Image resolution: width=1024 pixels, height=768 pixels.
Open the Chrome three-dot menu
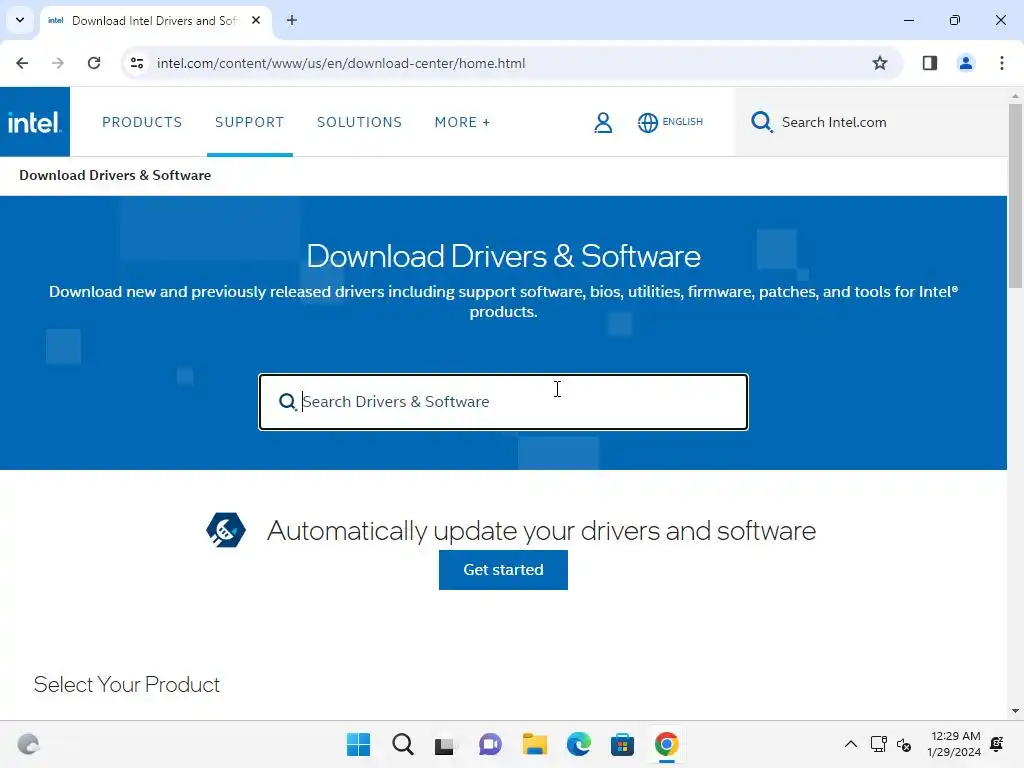(1002, 63)
